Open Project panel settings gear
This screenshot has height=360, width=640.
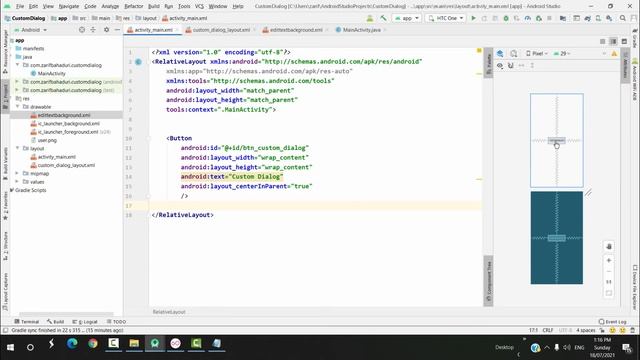[x=107, y=30]
